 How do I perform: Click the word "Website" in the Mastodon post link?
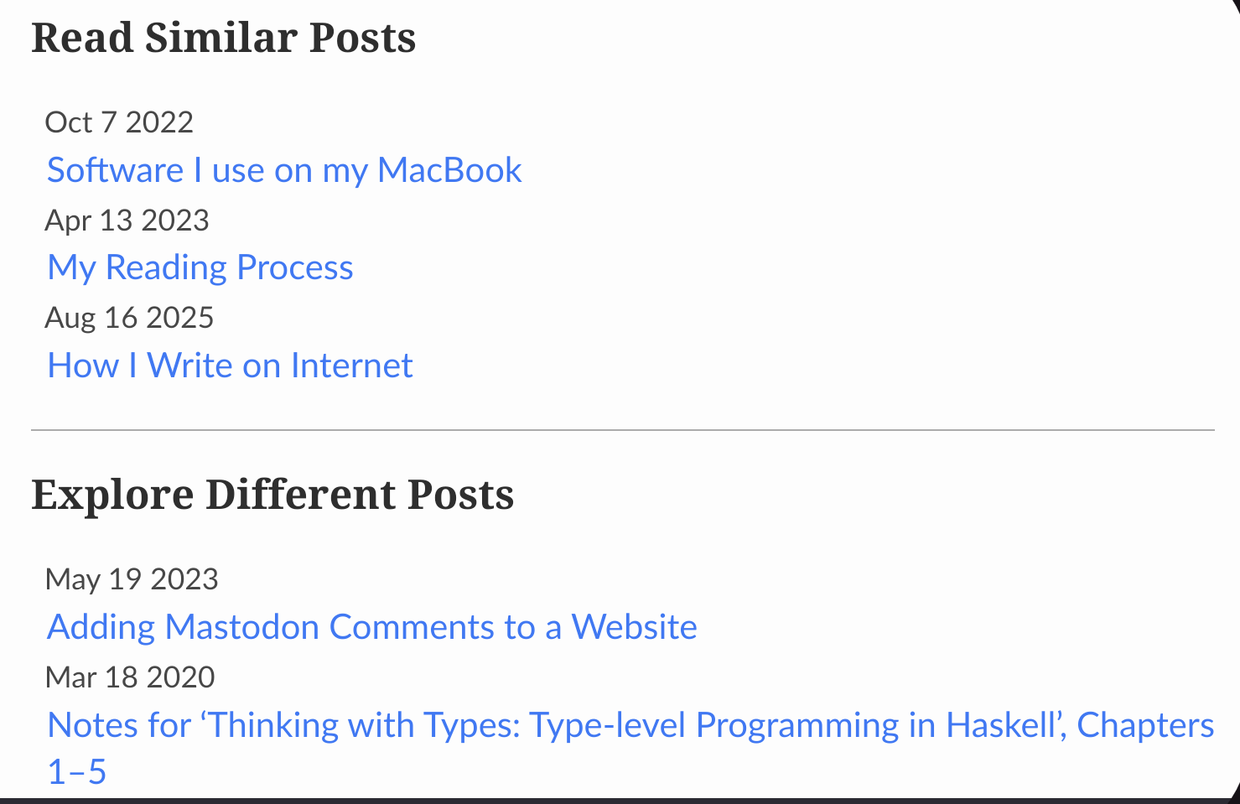(634, 627)
